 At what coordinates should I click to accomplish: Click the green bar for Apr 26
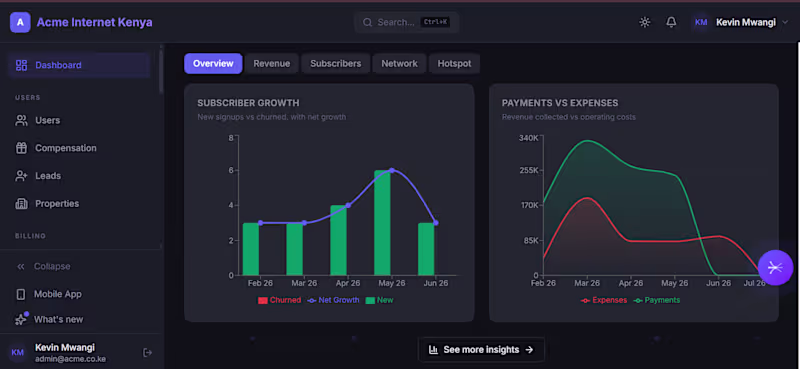pos(338,240)
